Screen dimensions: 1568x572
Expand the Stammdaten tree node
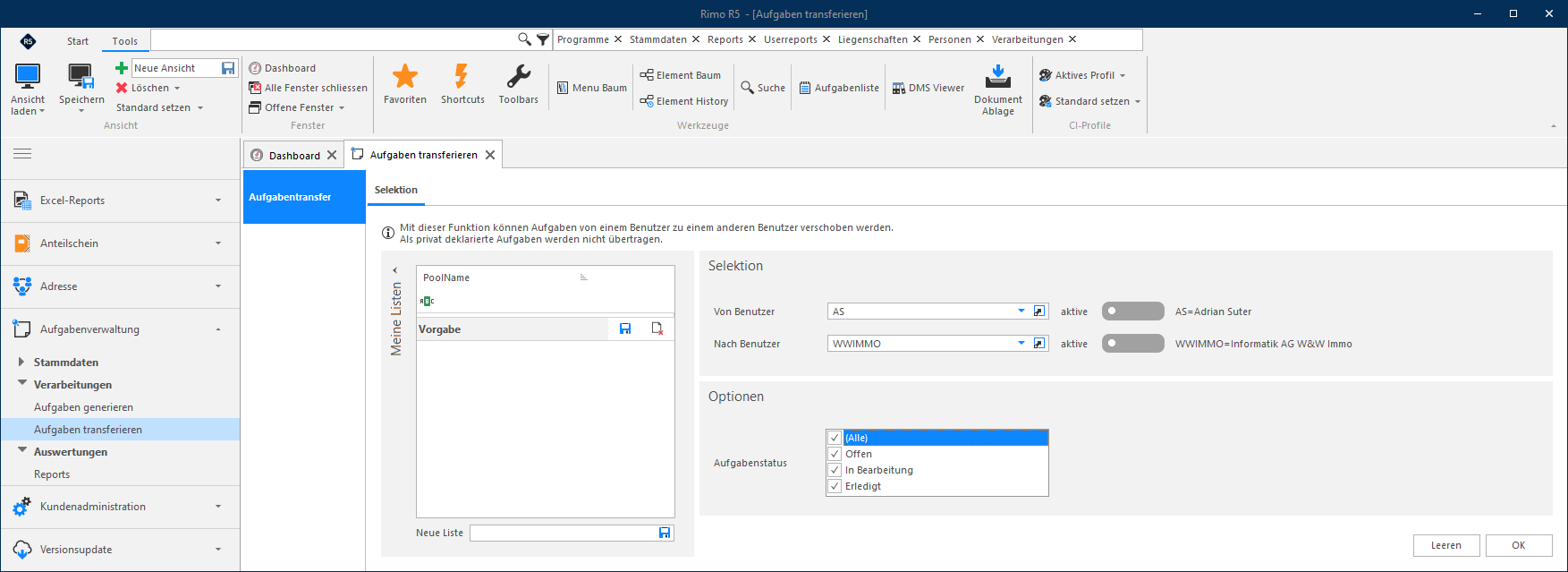[x=21, y=363]
